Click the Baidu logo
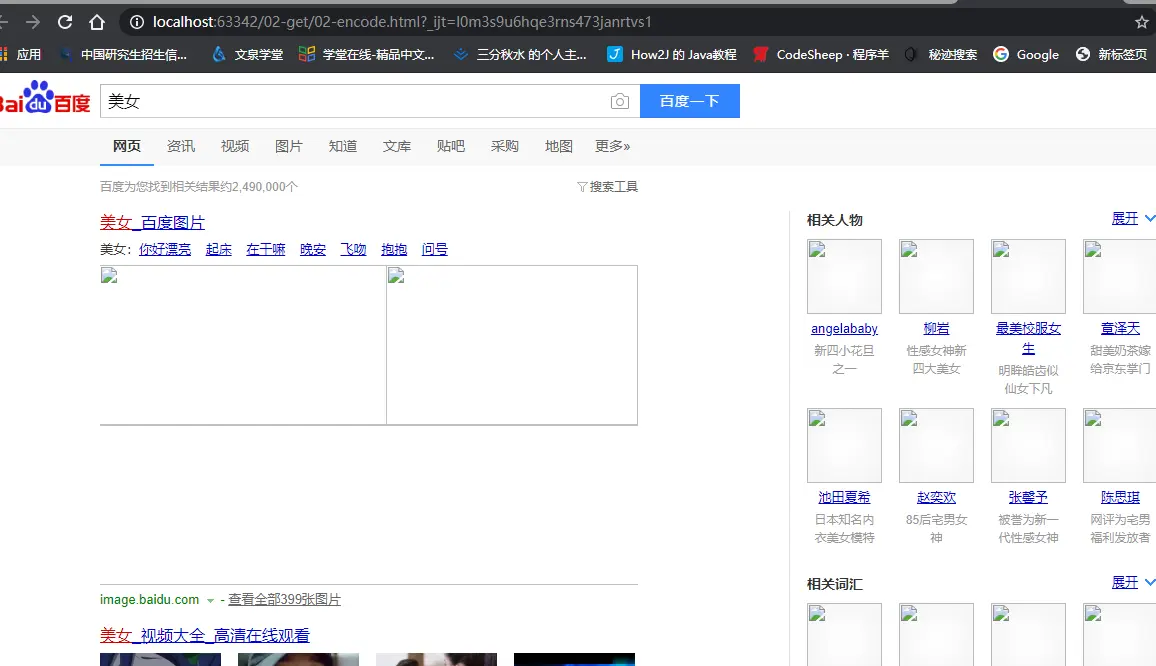 pos(45,98)
